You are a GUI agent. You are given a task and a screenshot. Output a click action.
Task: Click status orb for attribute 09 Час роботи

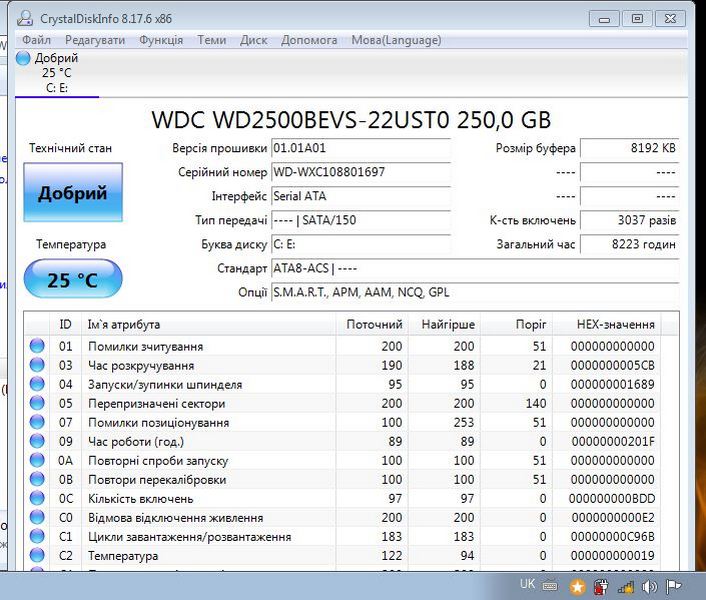[37, 442]
